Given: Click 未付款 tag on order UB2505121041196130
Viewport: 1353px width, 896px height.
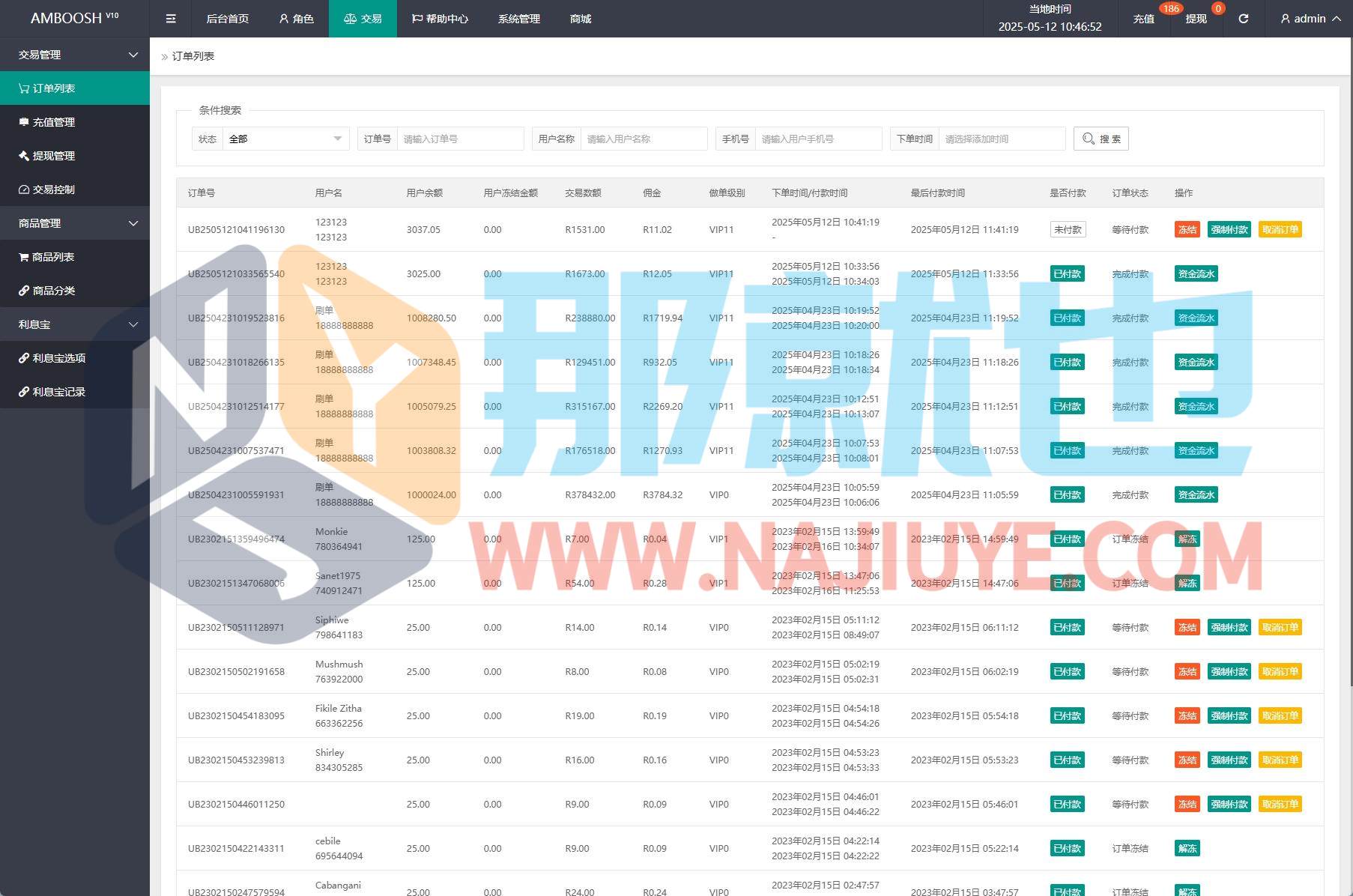Looking at the screenshot, I should [x=1068, y=230].
